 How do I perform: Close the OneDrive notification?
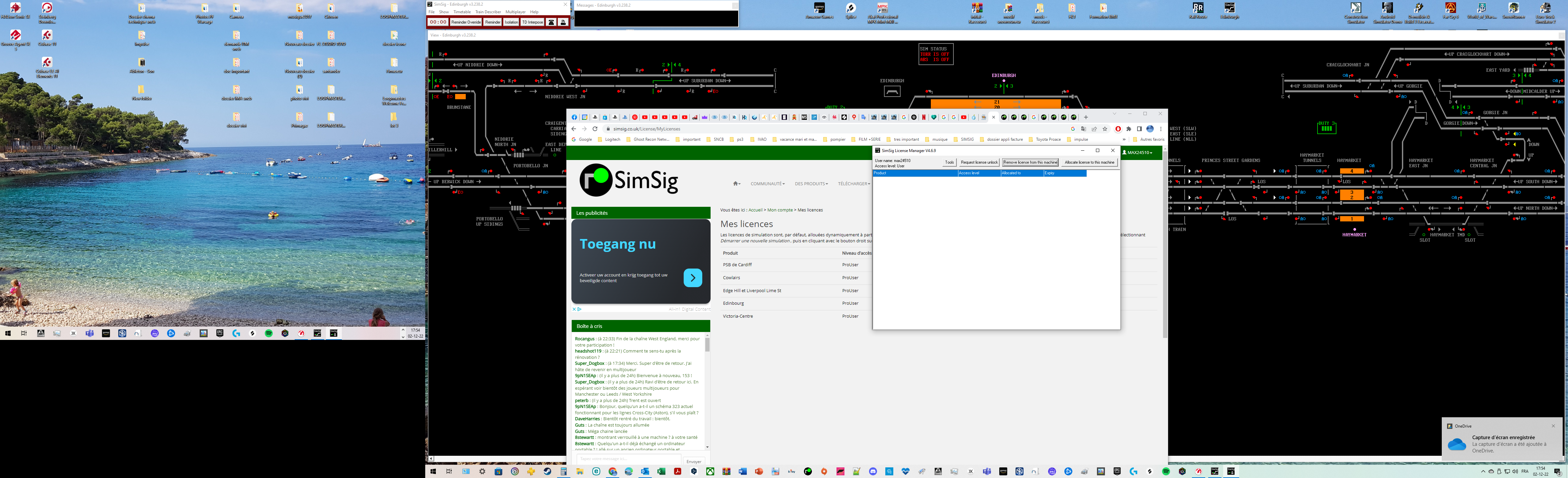(x=1553, y=426)
